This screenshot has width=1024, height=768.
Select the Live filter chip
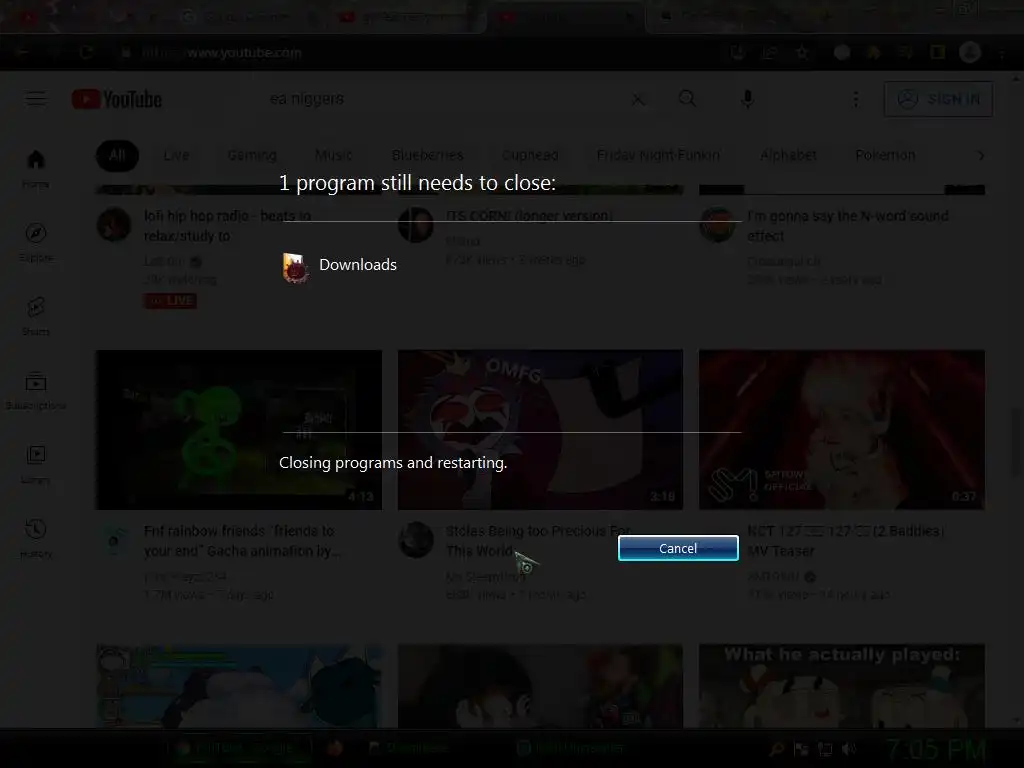point(176,155)
